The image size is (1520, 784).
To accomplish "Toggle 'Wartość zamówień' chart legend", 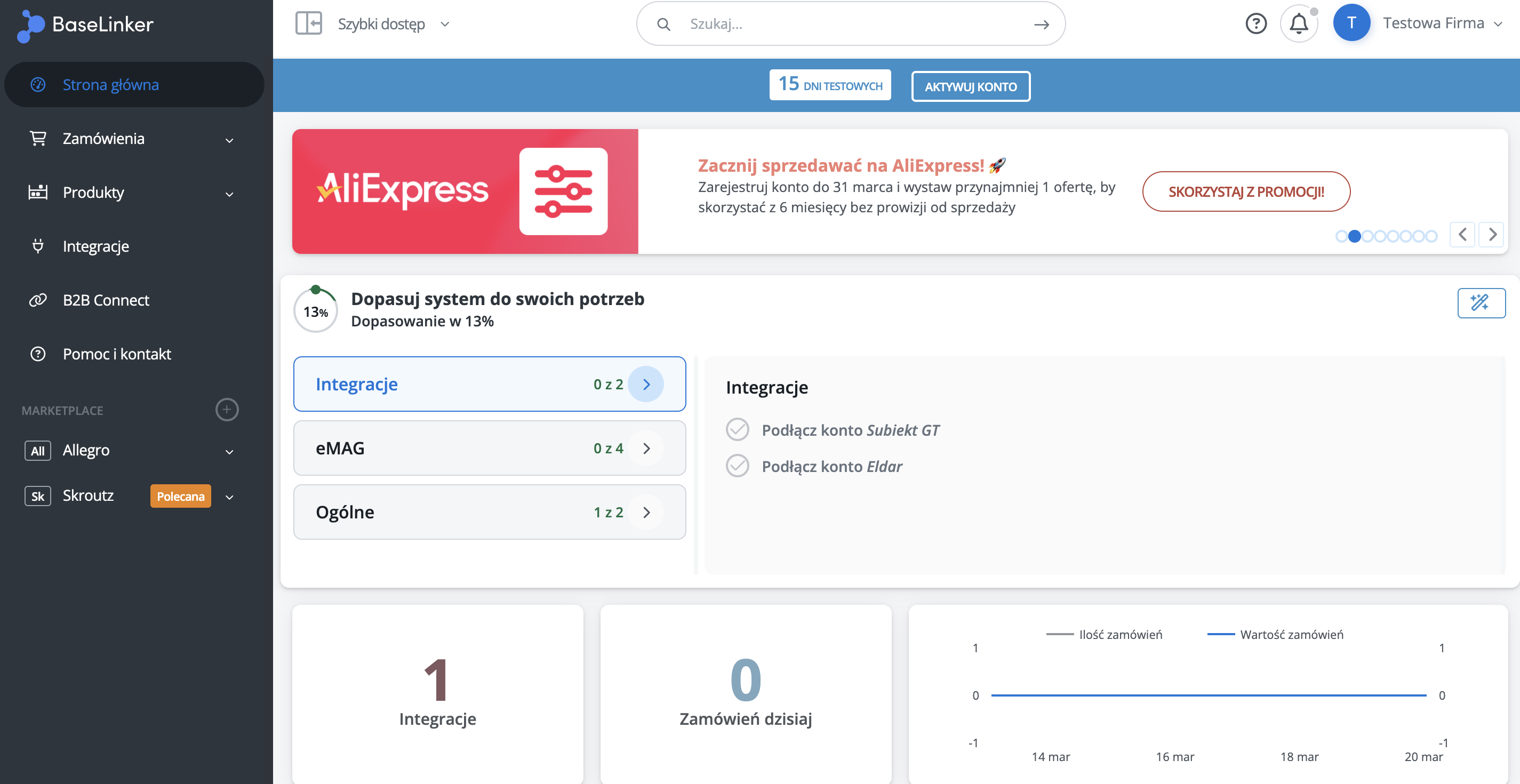I will point(1275,635).
